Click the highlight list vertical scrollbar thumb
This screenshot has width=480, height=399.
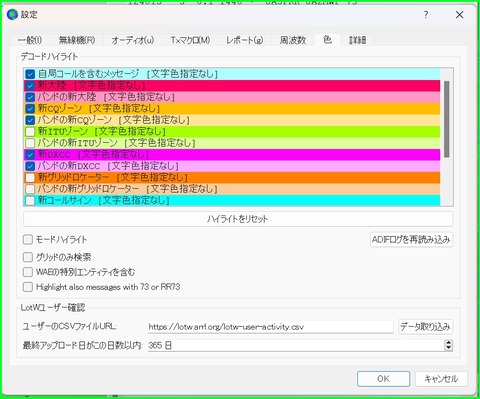[x=447, y=119]
